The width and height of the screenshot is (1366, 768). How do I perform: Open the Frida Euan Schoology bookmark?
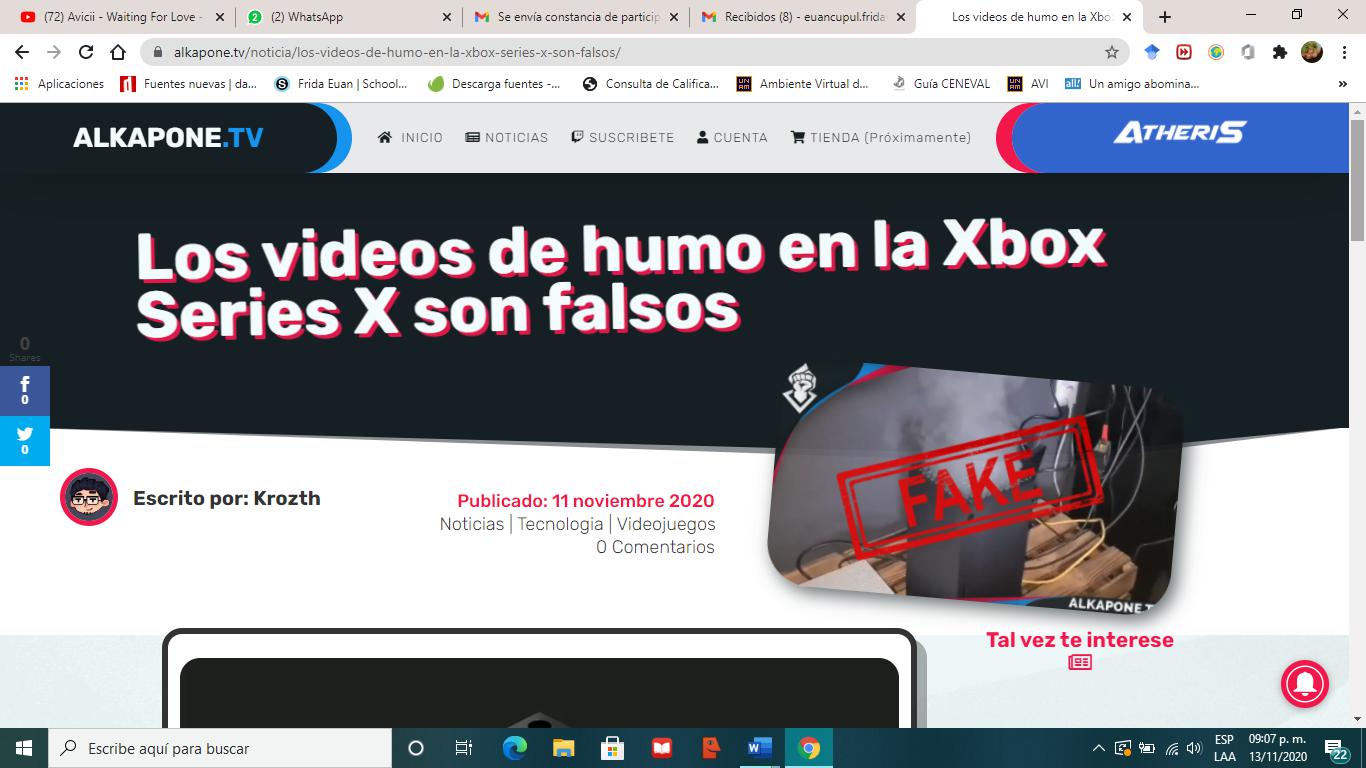(341, 84)
